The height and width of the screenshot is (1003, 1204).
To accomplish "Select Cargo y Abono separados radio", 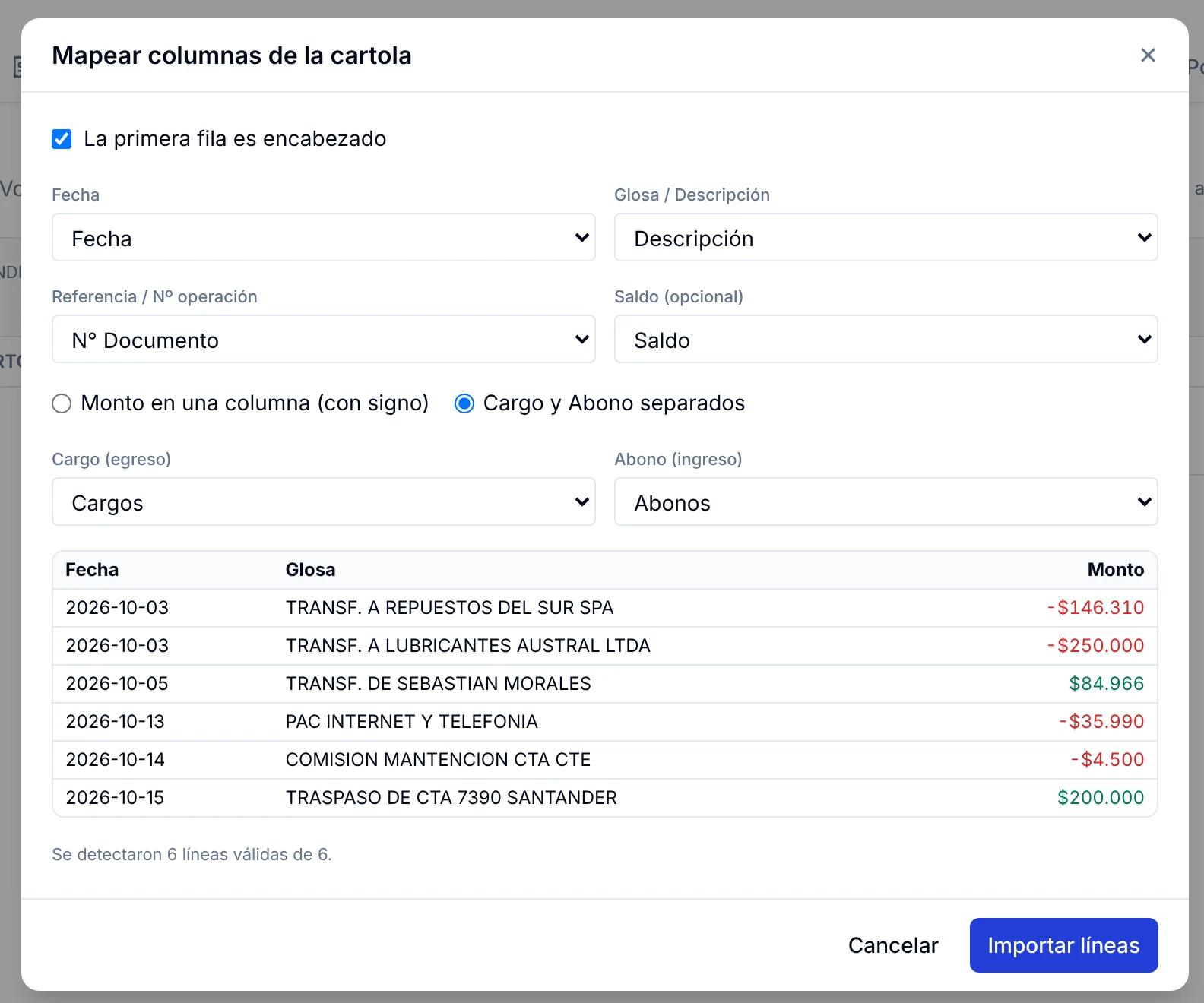I will pyautogui.click(x=464, y=403).
